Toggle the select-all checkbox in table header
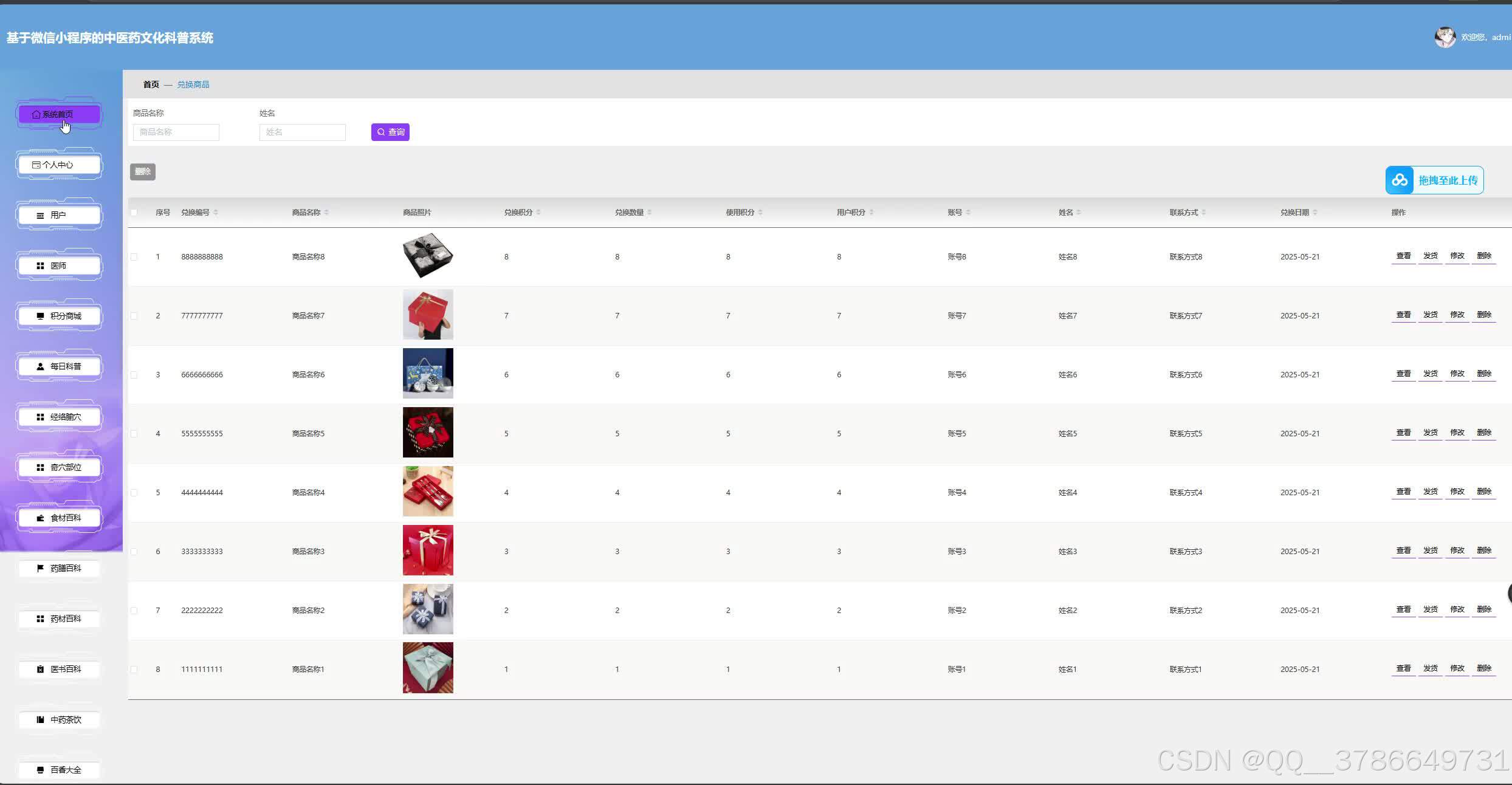Screen dimensions: 1512x785 pos(134,213)
